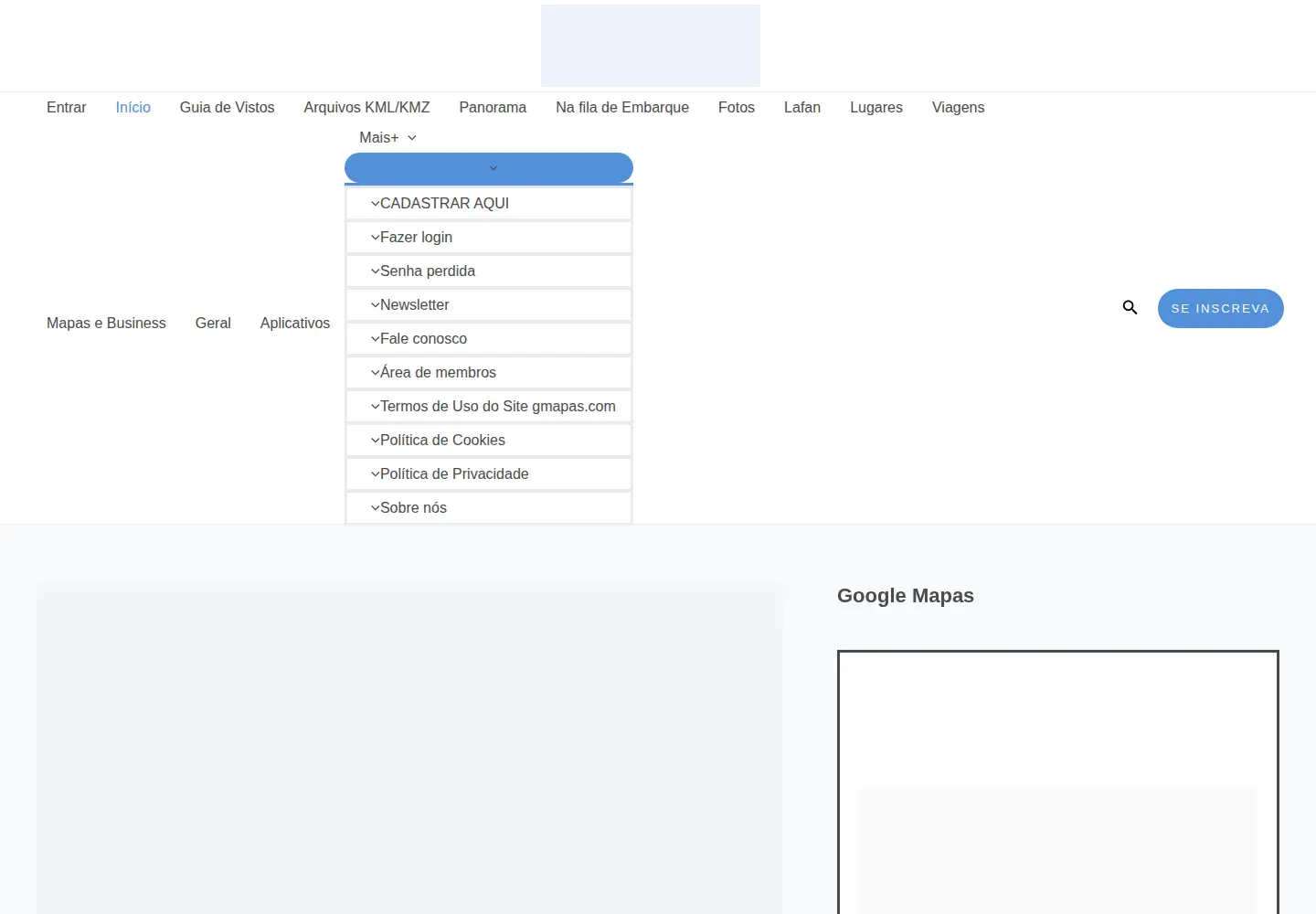Viewport: 1316px width, 914px height.
Task: Click chevron beside Senha perdida
Action: pos(375,271)
